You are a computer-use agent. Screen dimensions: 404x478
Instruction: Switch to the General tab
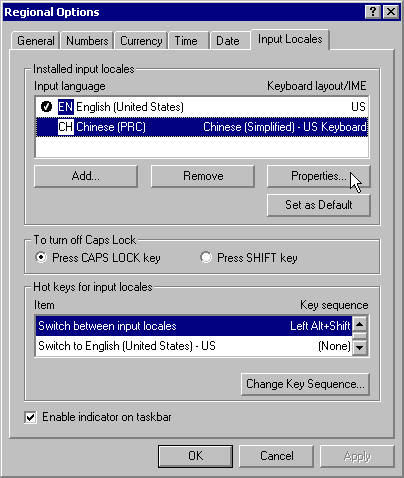pyautogui.click(x=36, y=41)
